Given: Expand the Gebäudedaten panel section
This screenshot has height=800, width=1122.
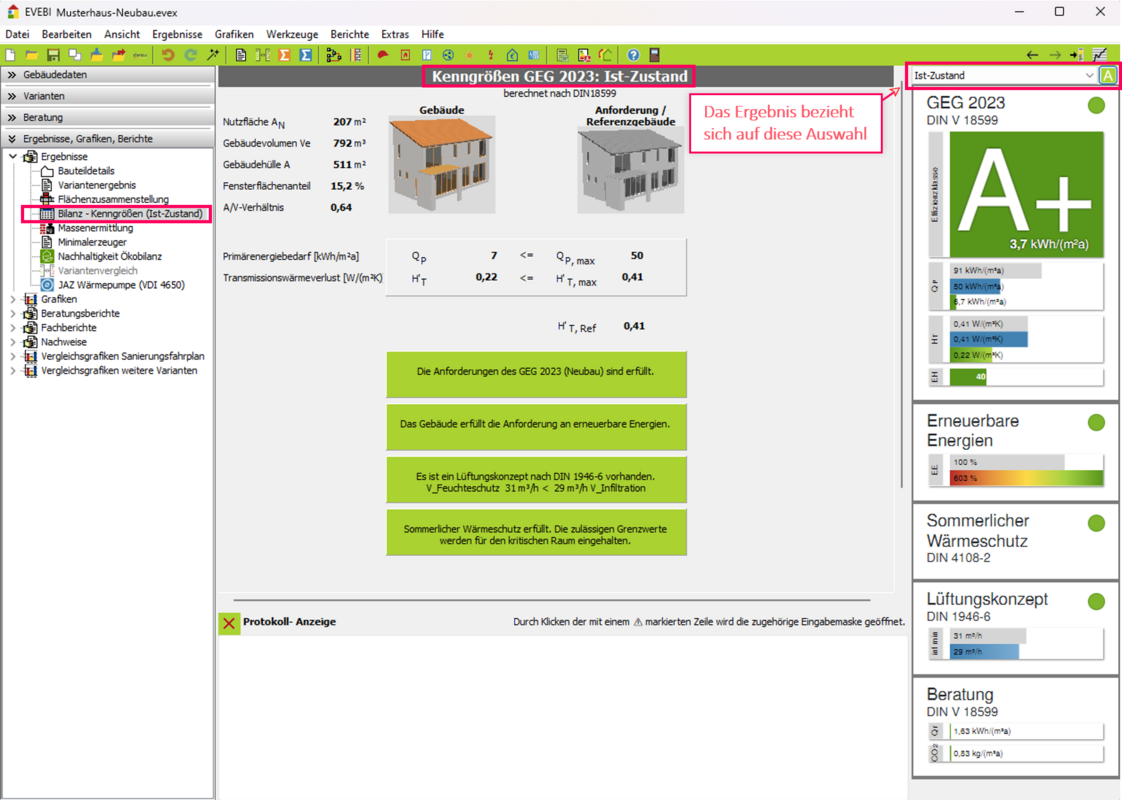Looking at the screenshot, I should (12, 75).
